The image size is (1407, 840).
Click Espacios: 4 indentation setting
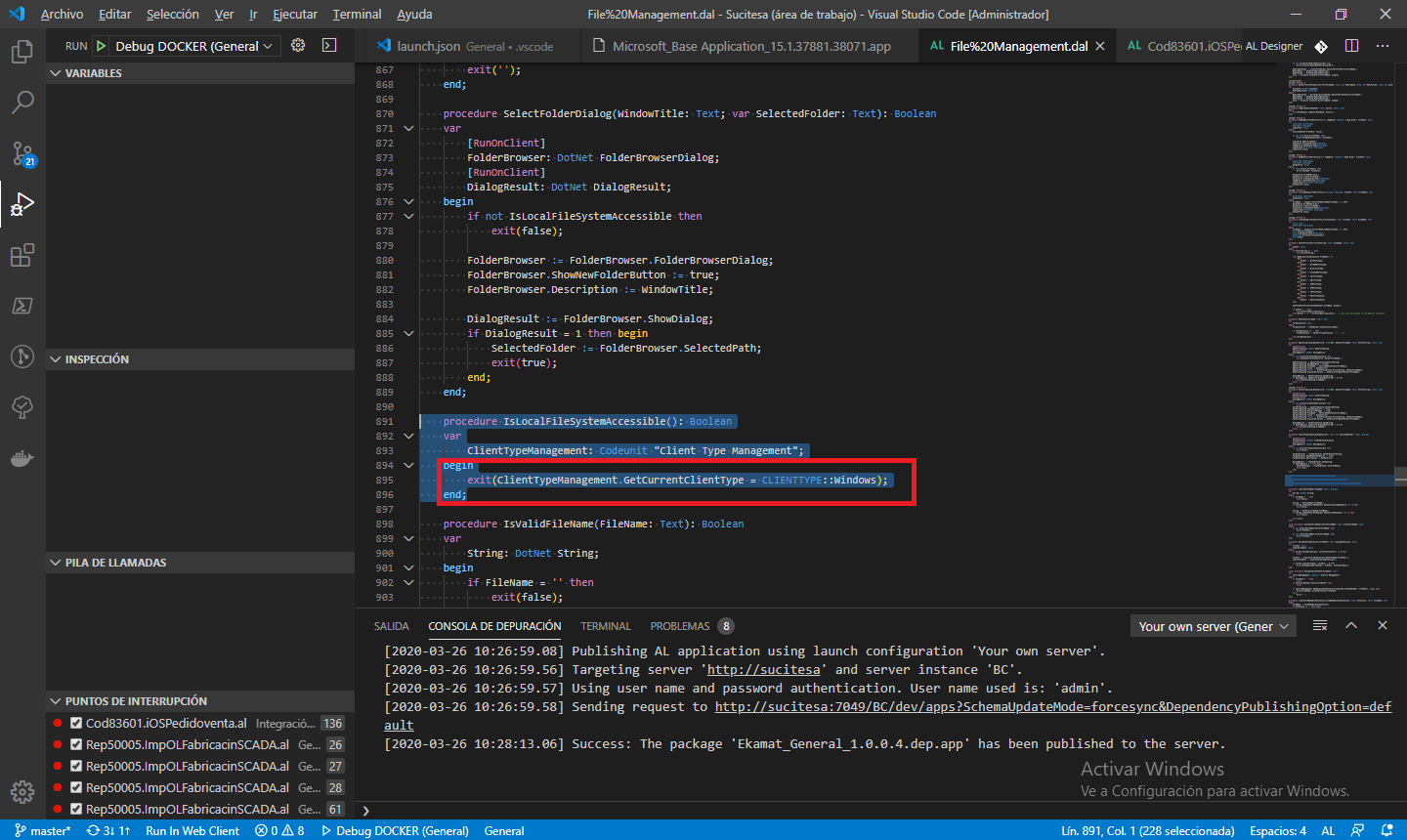point(1278,830)
